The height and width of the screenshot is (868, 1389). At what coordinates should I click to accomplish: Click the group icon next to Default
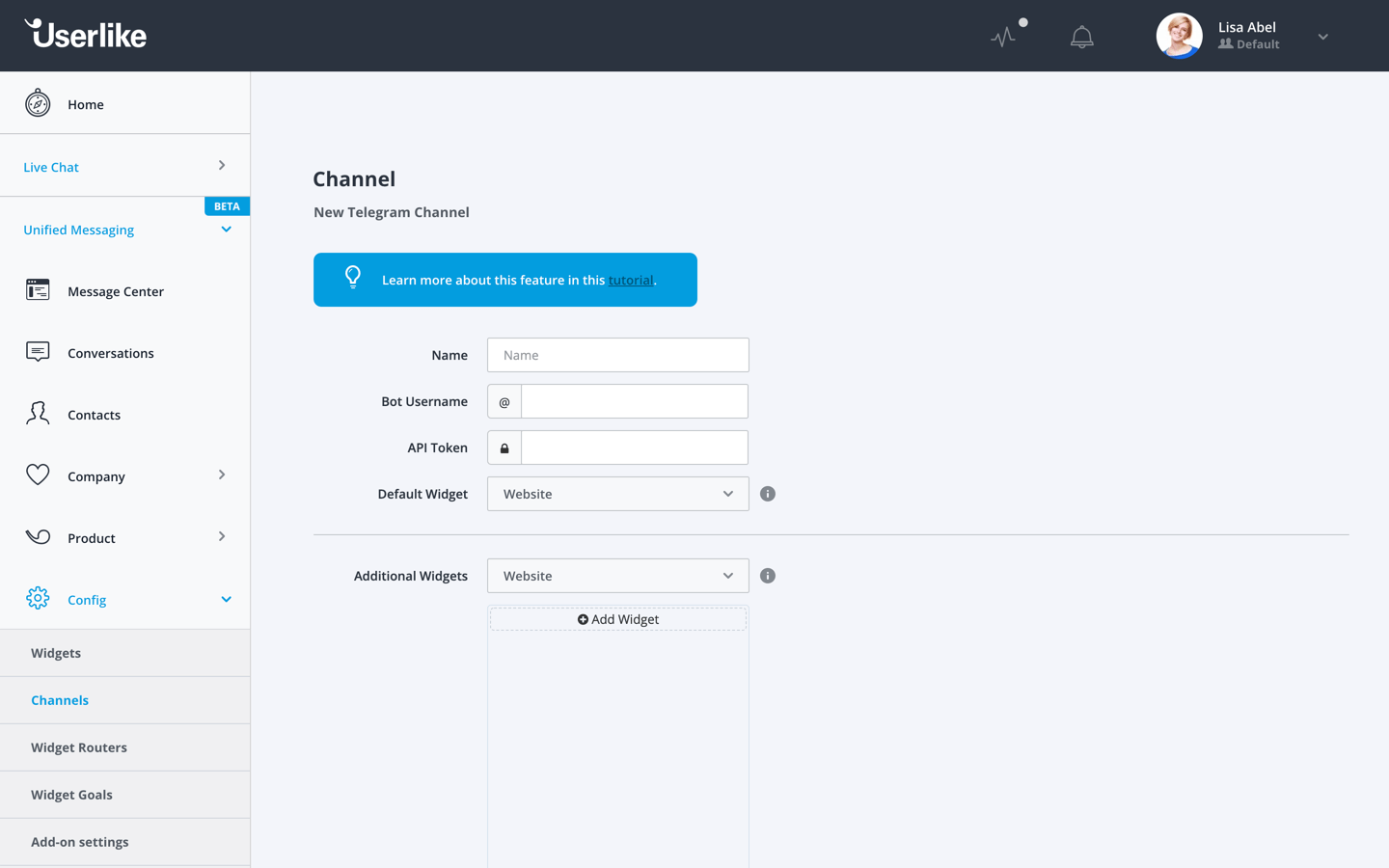pyautogui.click(x=1225, y=44)
